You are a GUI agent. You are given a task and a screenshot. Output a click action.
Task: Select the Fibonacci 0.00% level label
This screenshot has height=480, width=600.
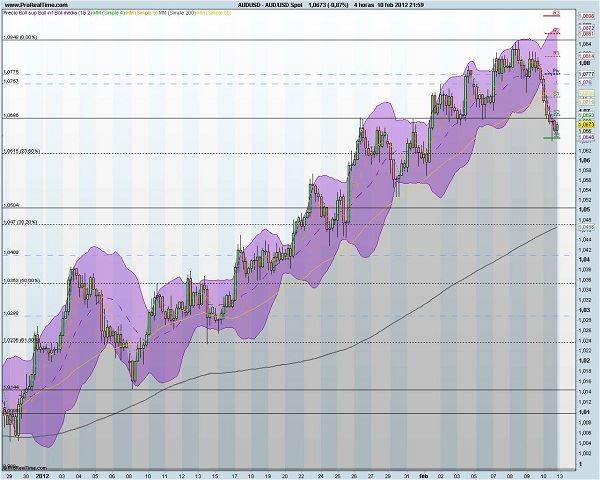click(20, 37)
